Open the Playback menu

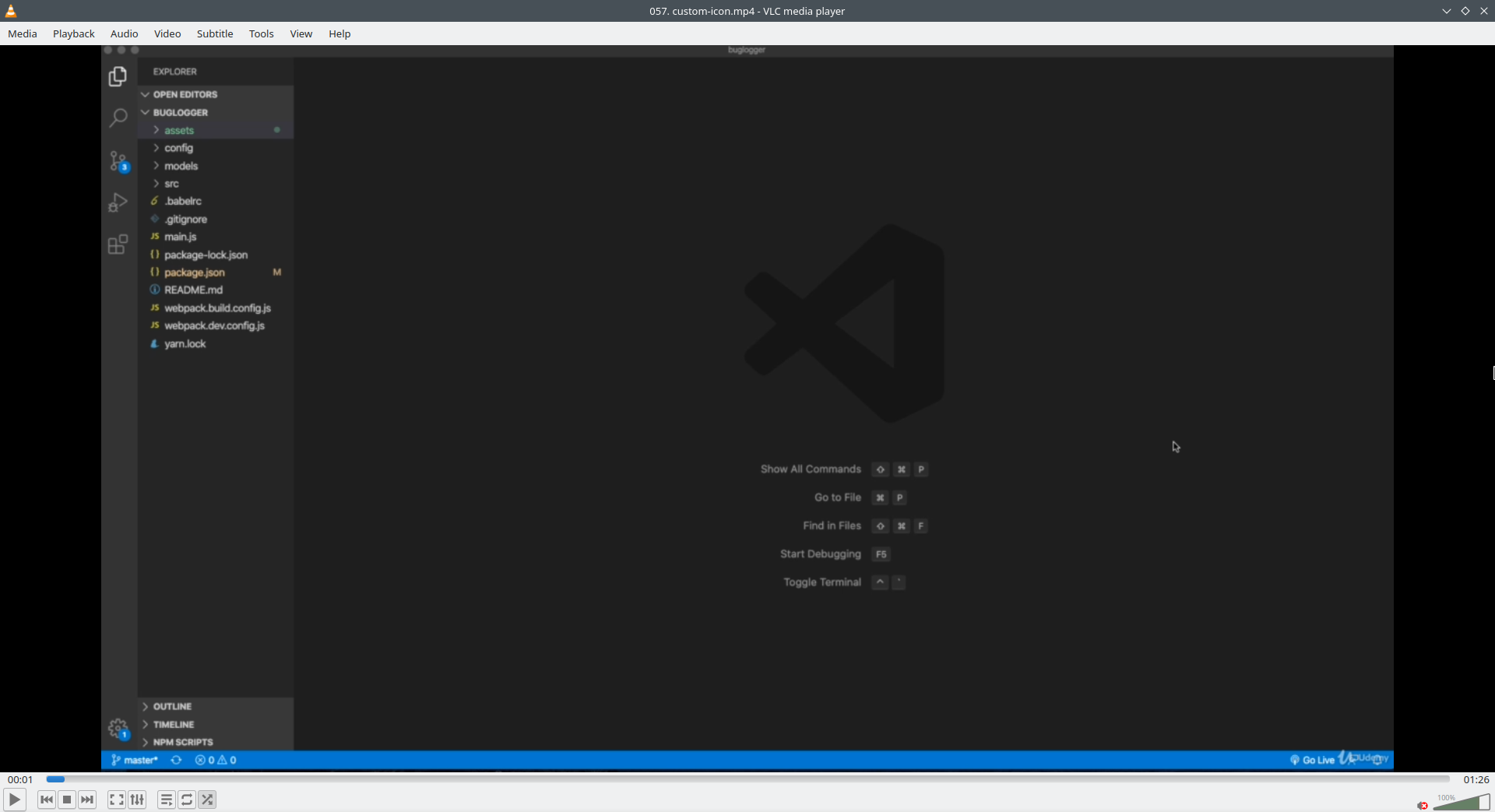(x=74, y=33)
